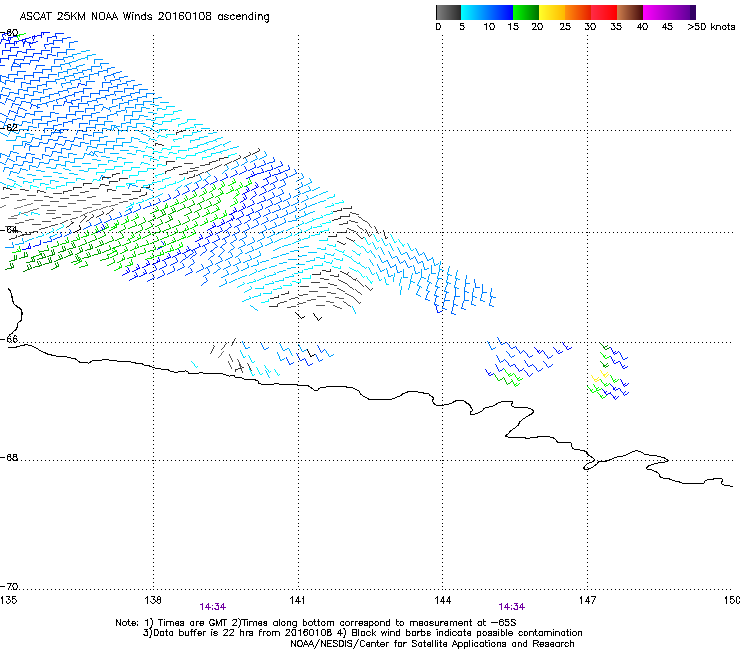Click the yellow wind barbs near longitude 147
The image size is (740, 650).
pos(598,377)
